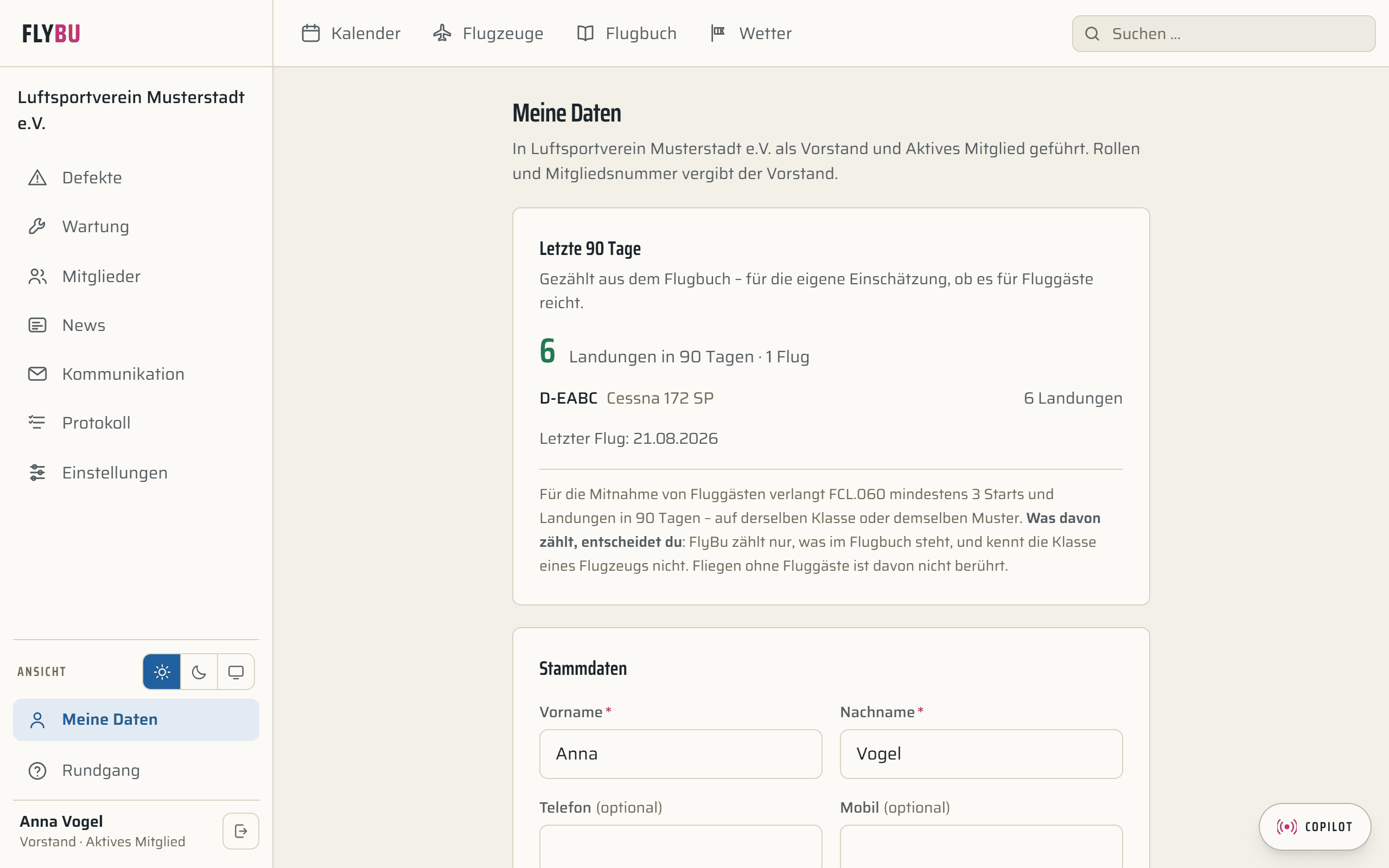This screenshot has height=868, width=1389.
Task: Click the Anna Vogel user name
Action: [x=61, y=821]
